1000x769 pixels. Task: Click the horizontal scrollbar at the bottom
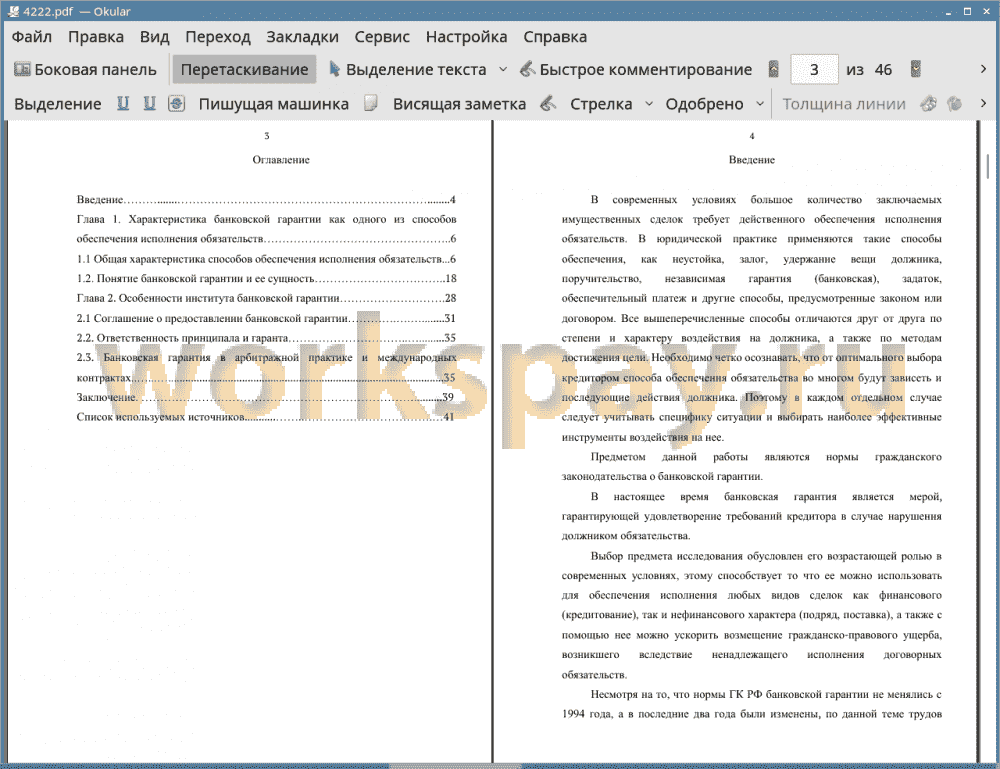[x=454, y=766]
